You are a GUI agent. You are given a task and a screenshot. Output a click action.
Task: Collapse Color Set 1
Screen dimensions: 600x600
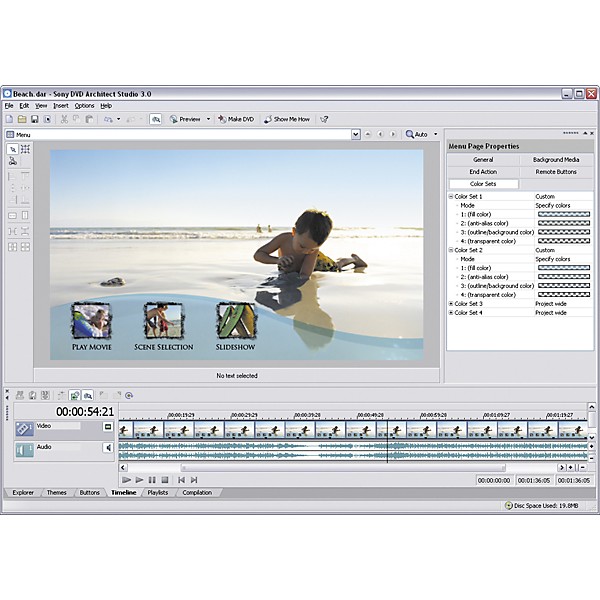coord(451,196)
